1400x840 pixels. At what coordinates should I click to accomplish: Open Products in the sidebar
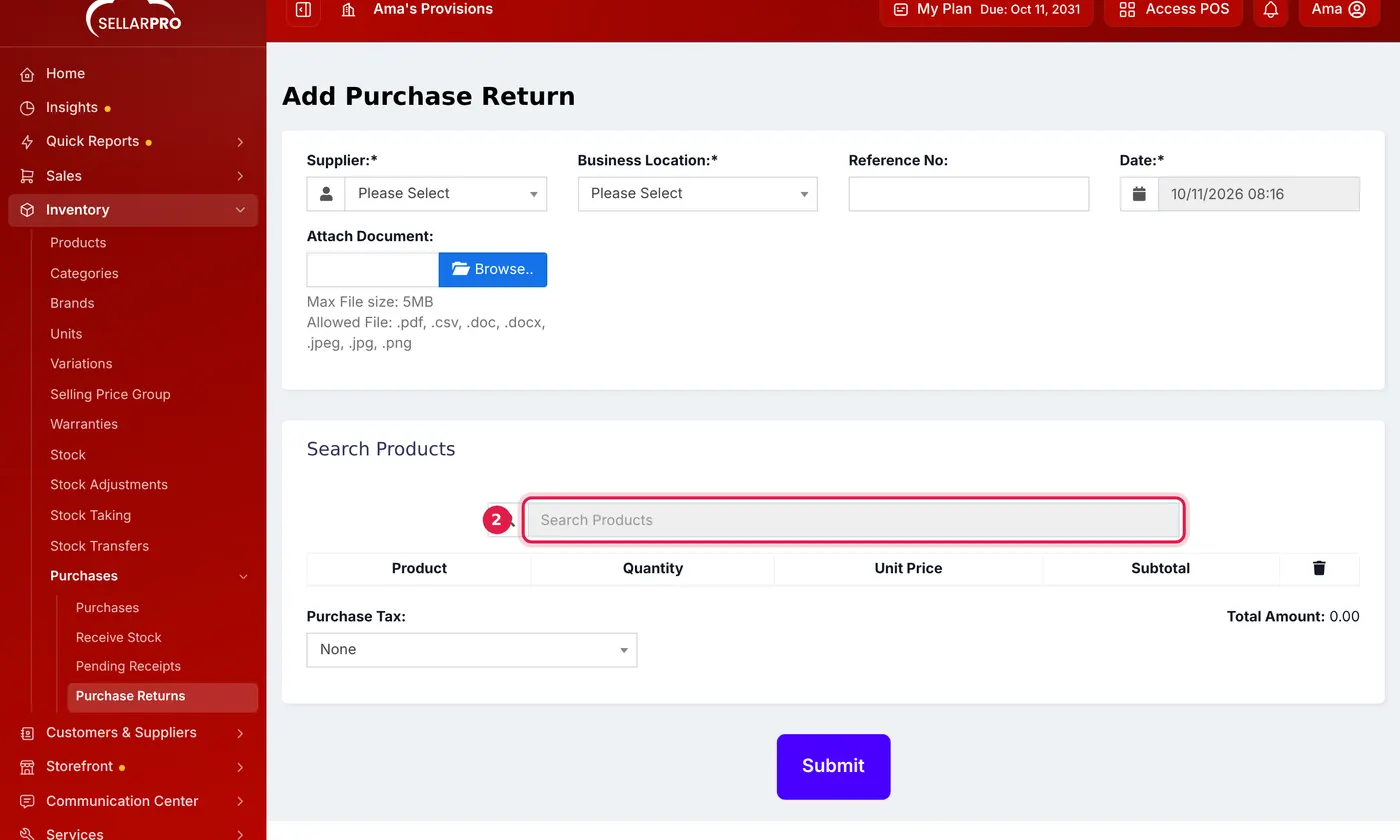coord(78,243)
